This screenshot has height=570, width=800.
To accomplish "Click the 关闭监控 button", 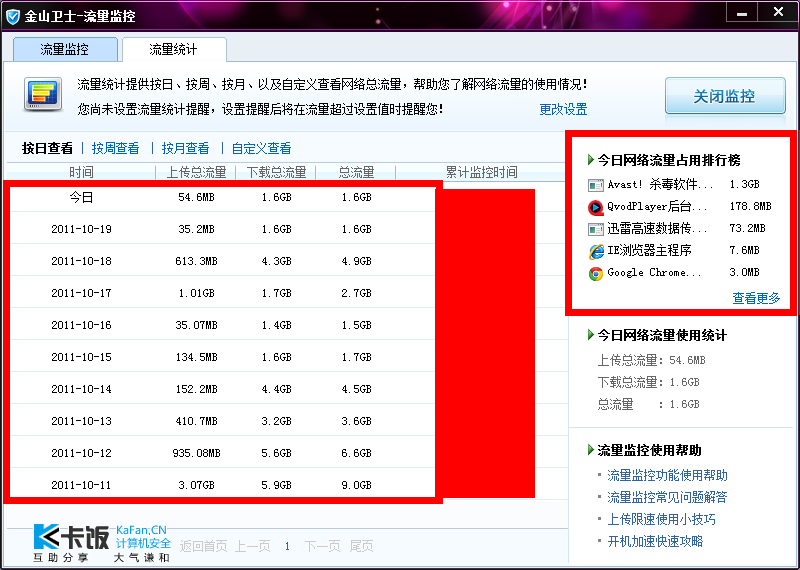I will click(725, 95).
